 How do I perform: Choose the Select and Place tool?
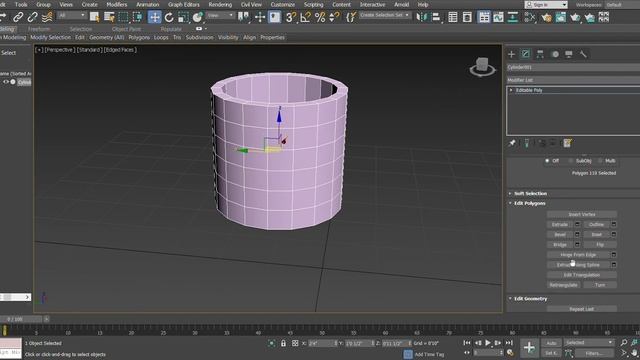[198, 17]
